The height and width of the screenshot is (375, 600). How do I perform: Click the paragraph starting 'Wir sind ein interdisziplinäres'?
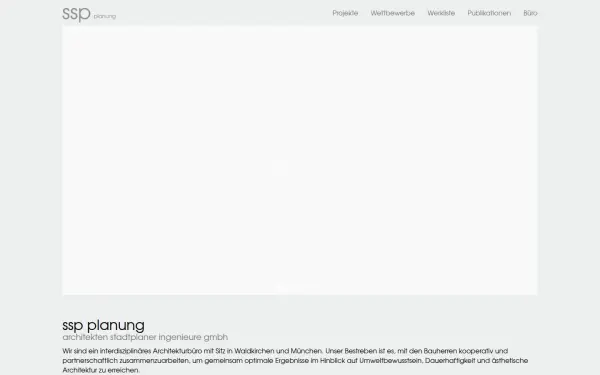[295, 360]
